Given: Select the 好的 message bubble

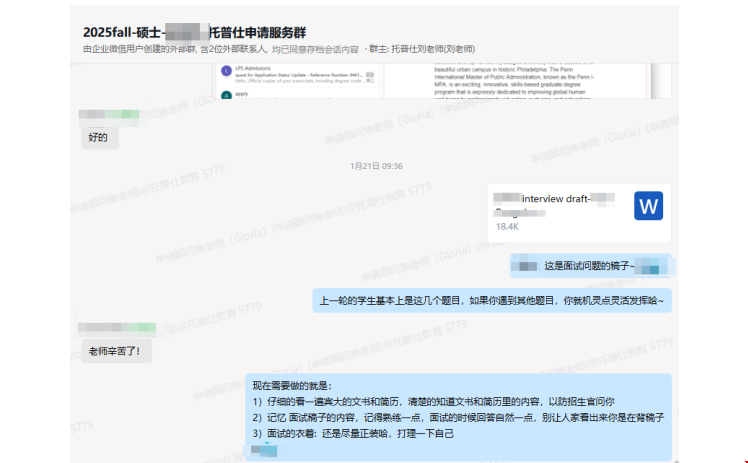Looking at the screenshot, I should (100, 138).
